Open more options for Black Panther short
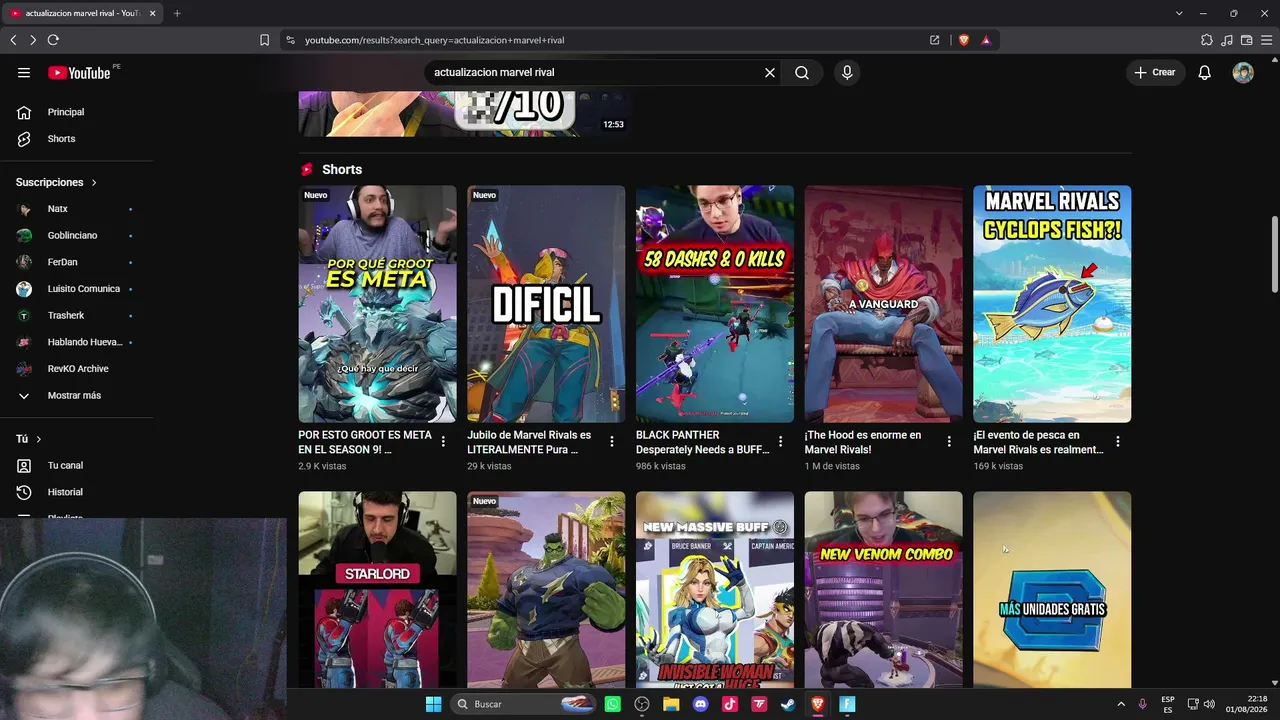The width and height of the screenshot is (1280, 720). click(781, 441)
